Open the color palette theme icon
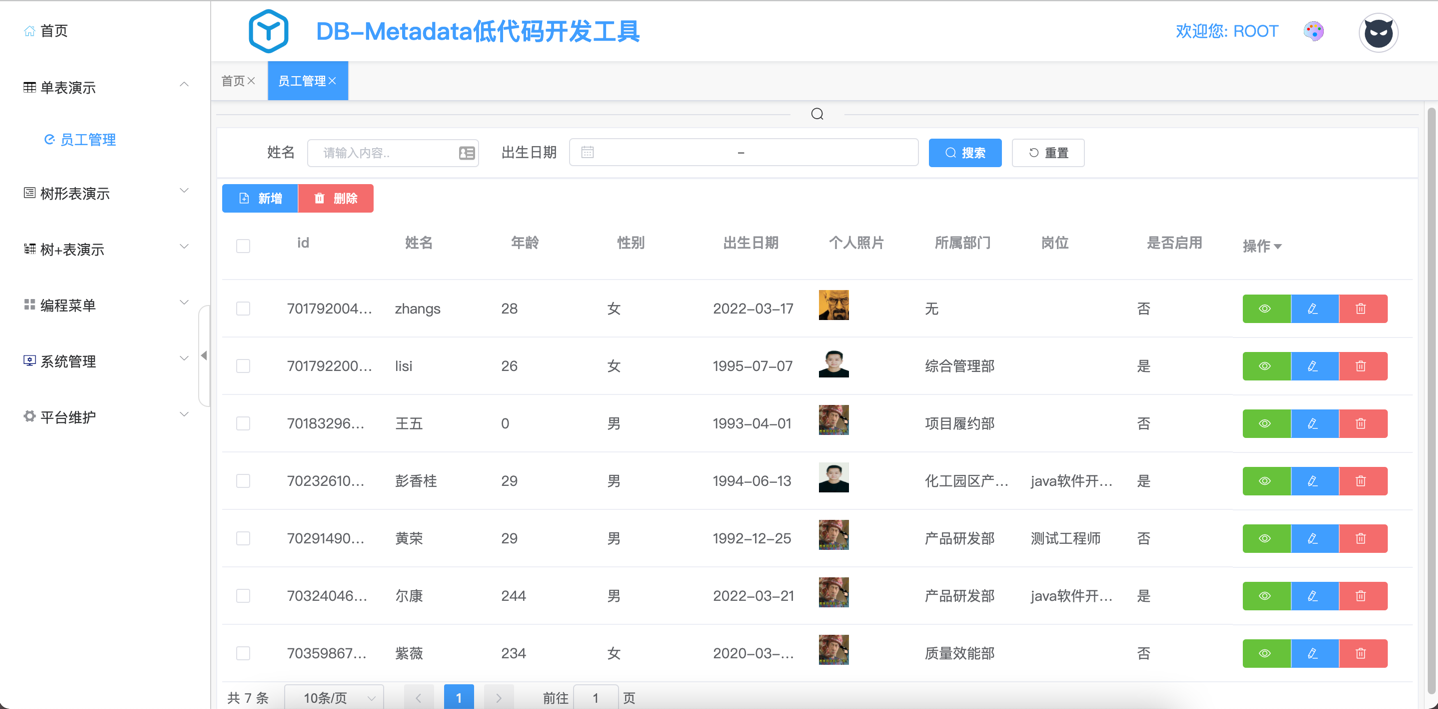Image resolution: width=1438 pixels, height=709 pixels. pos(1314,32)
